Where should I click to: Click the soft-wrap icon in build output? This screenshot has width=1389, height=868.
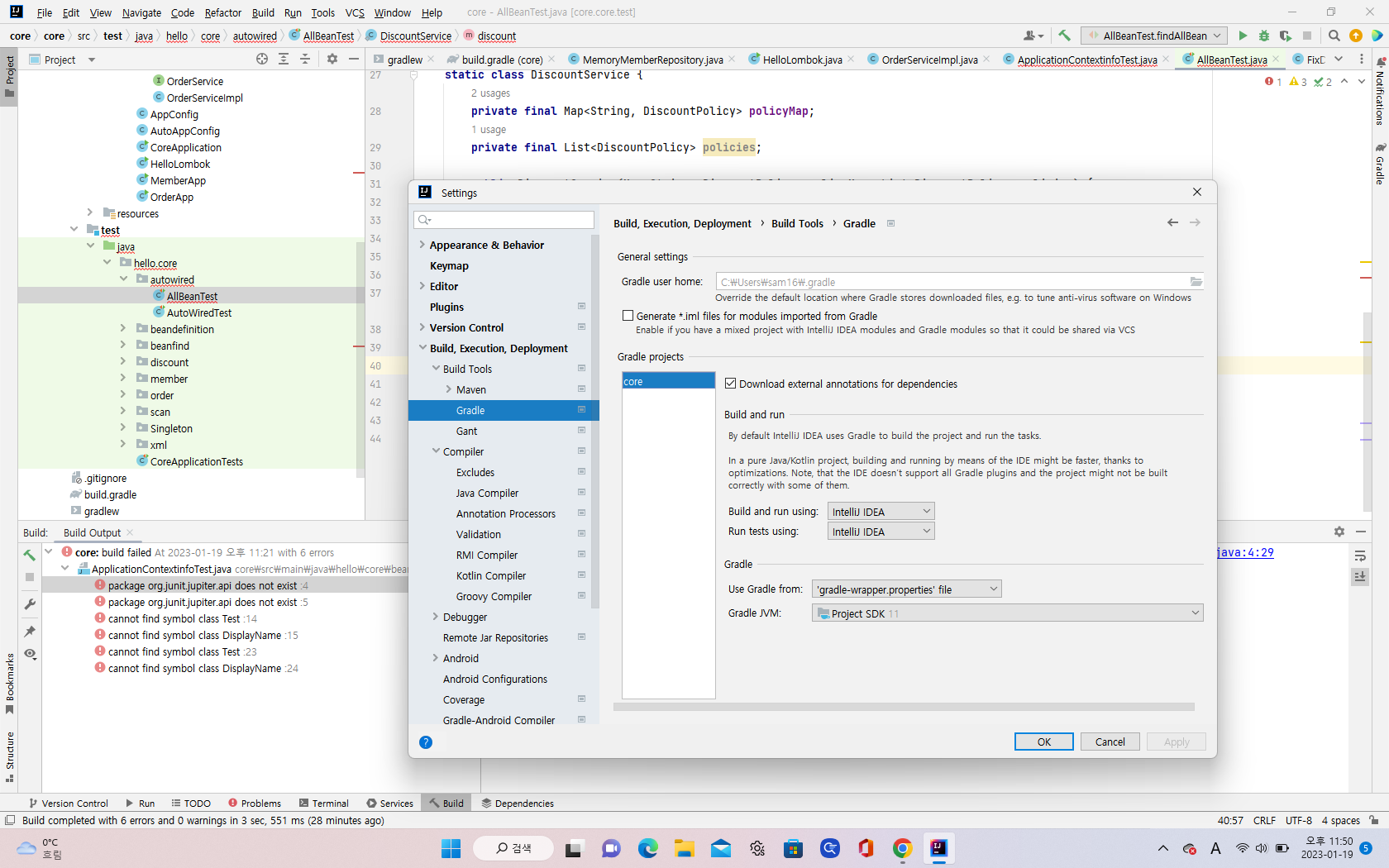click(x=1360, y=556)
